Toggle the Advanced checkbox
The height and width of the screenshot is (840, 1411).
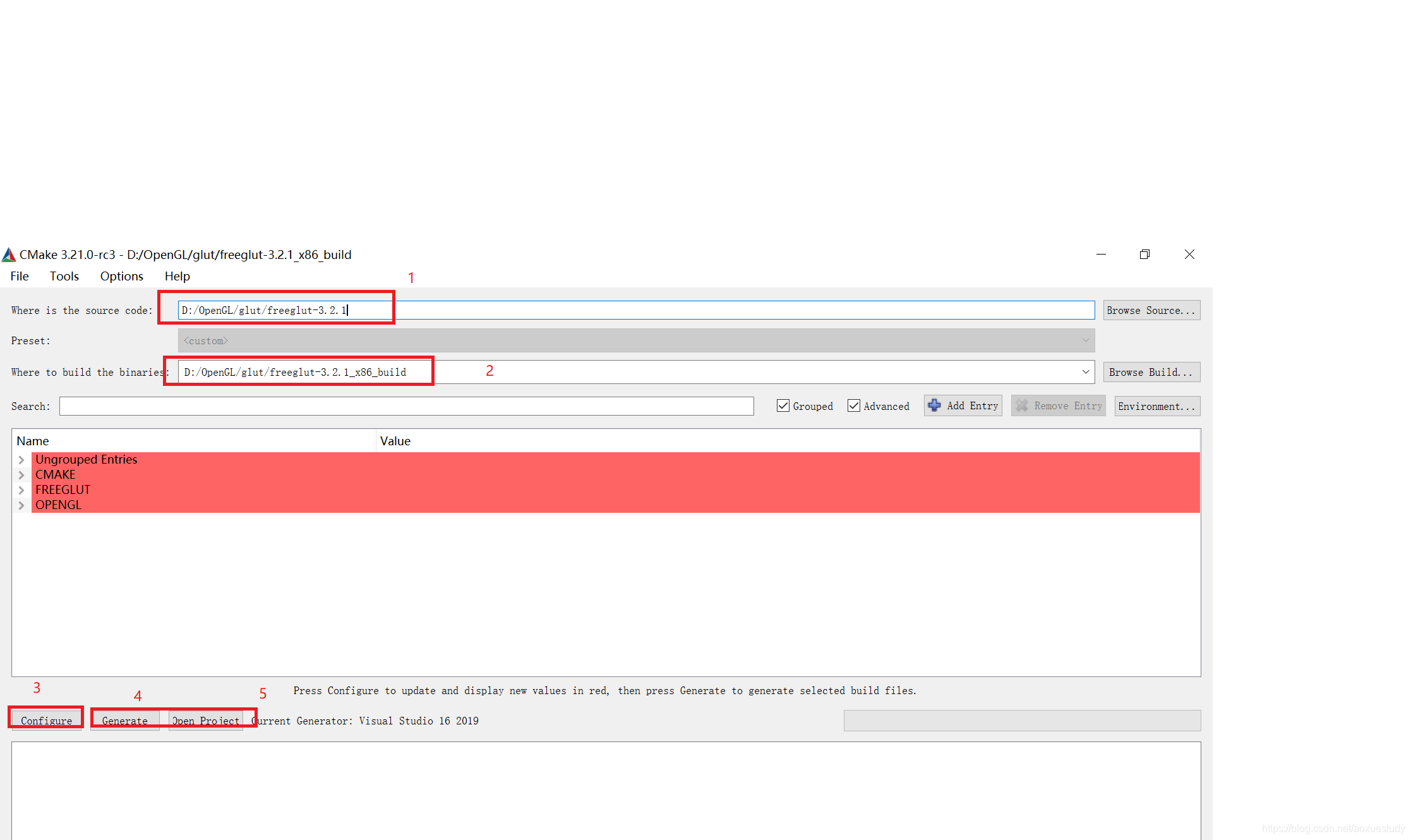point(854,405)
